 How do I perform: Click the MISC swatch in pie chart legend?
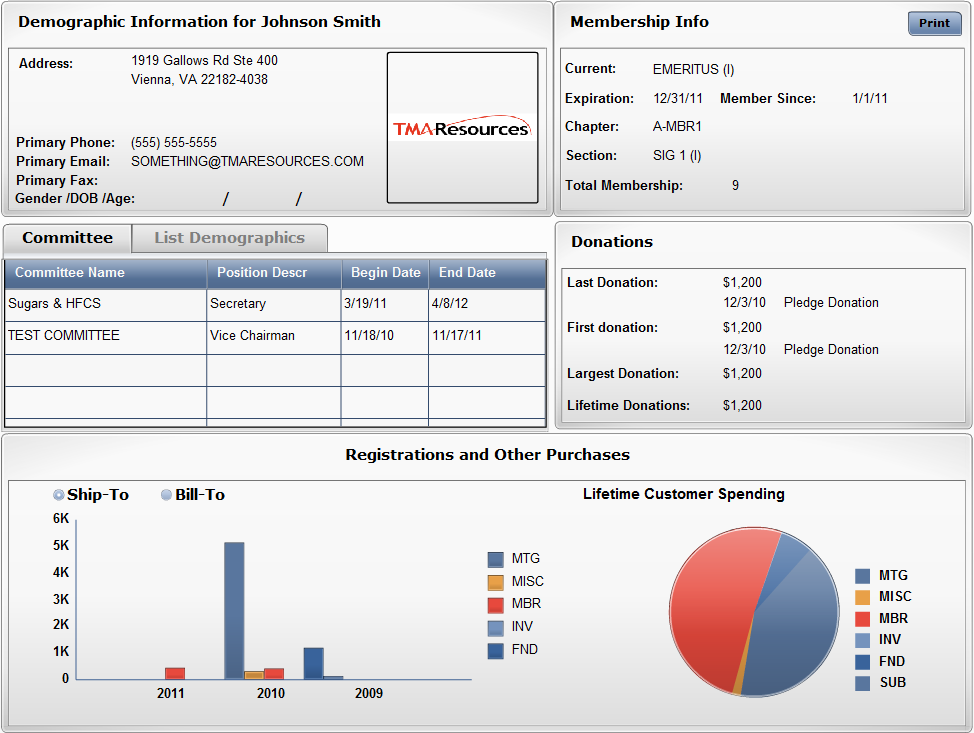[862, 597]
